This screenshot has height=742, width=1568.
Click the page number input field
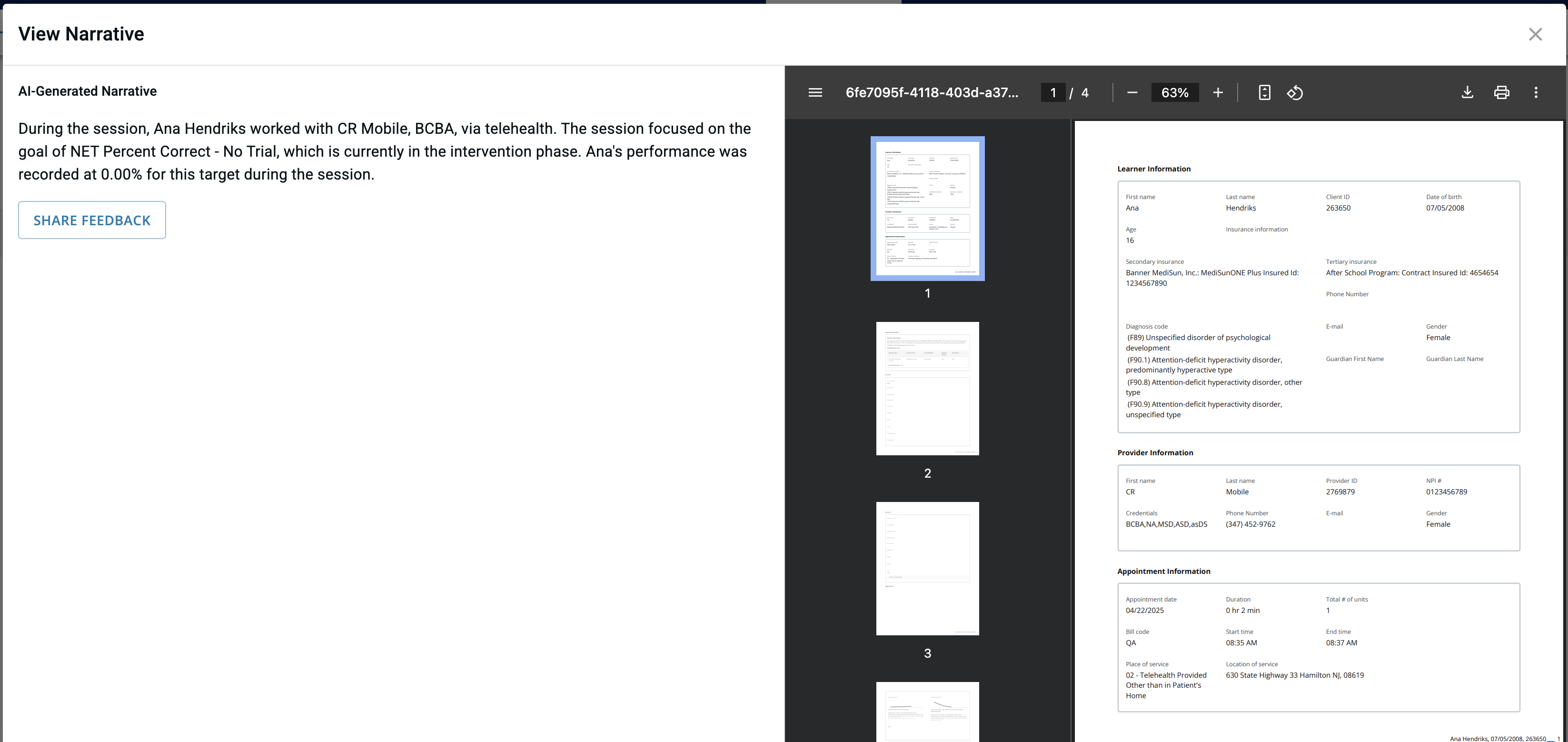[x=1053, y=92]
